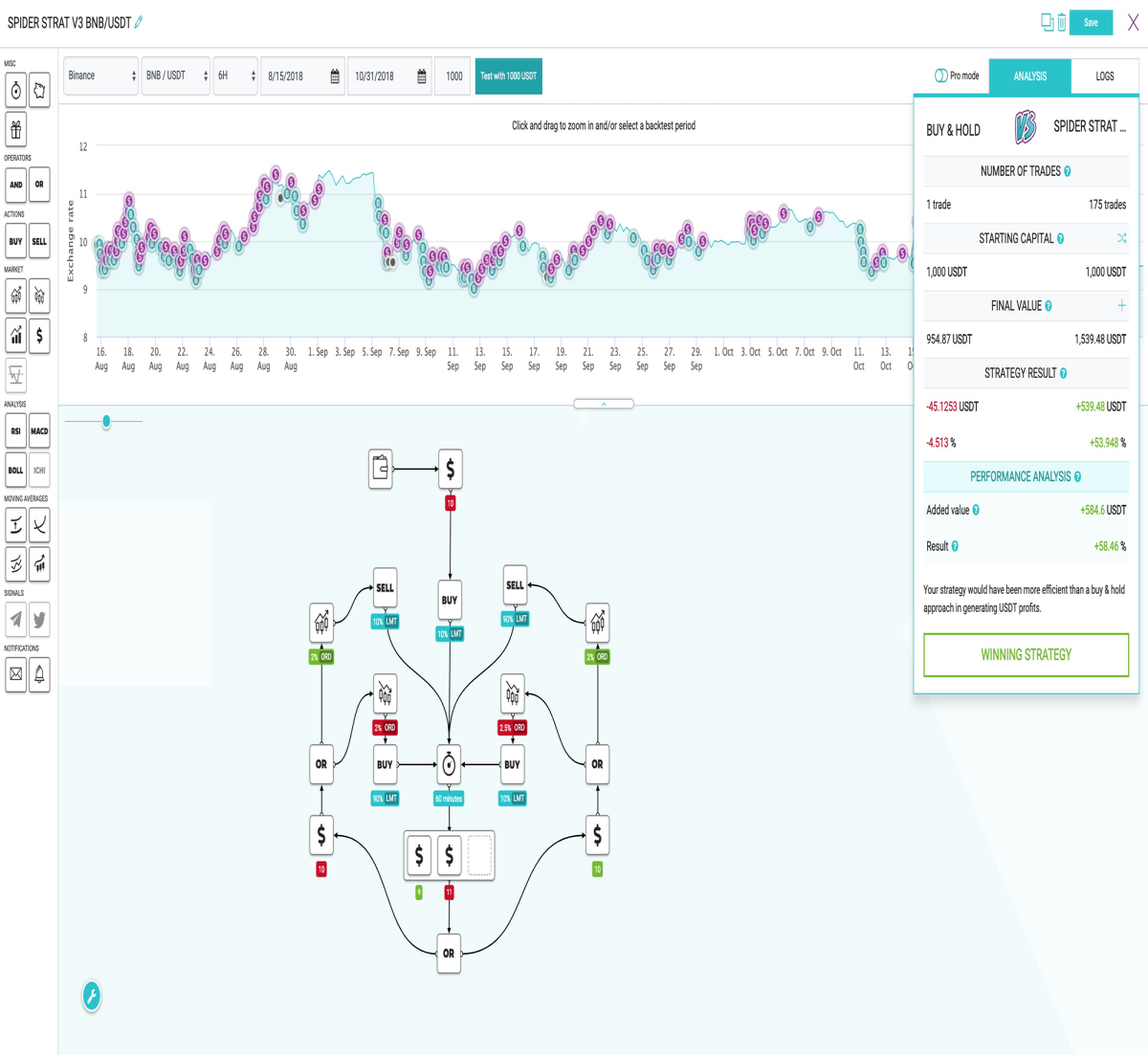The width and height of the screenshot is (1148, 1055).
Task: Select the gift box misc block
Action: pos(15,129)
